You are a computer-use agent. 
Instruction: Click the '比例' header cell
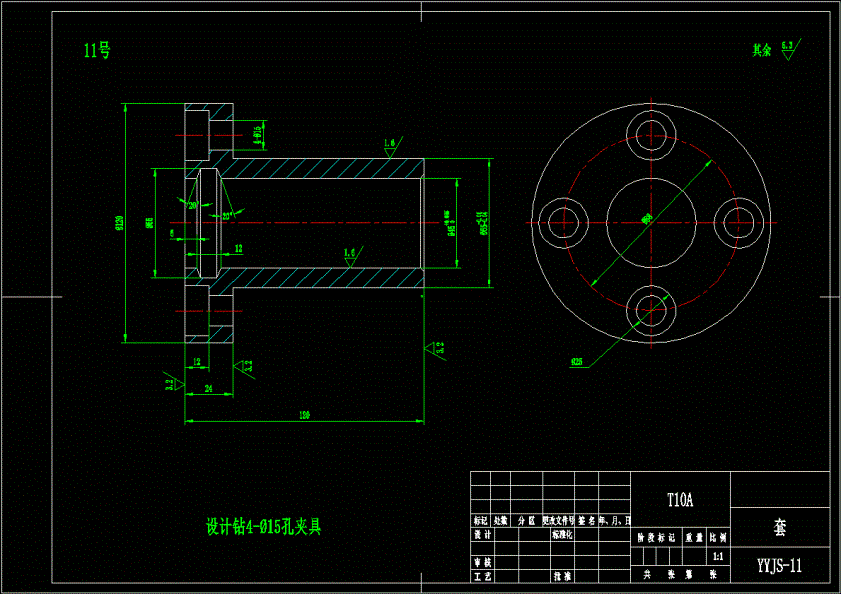718,537
